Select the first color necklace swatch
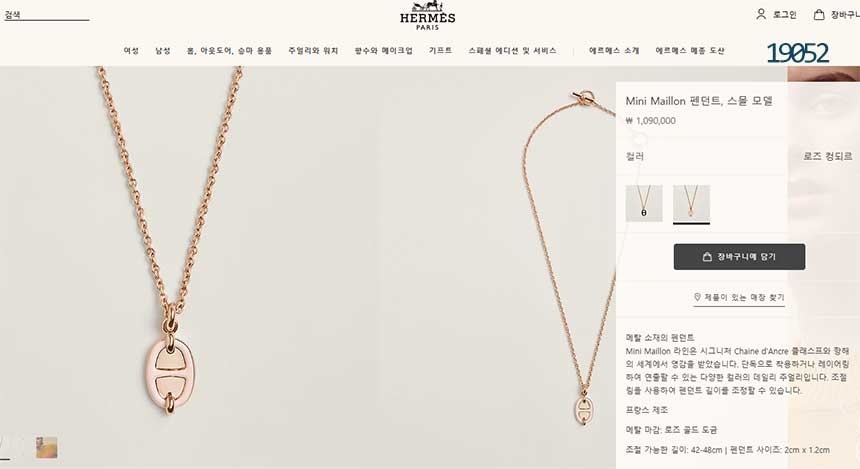860x469 pixels. [644, 204]
